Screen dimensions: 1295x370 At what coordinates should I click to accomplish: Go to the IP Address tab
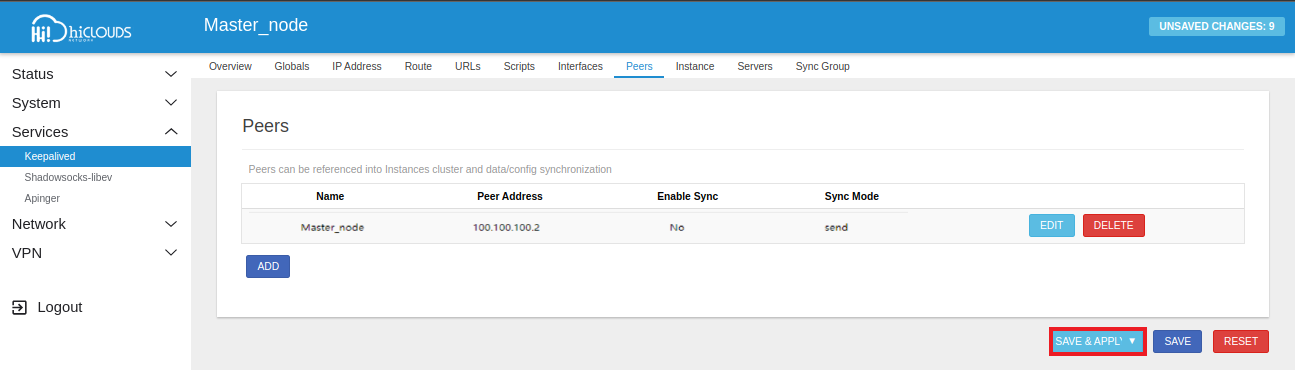tap(357, 66)
